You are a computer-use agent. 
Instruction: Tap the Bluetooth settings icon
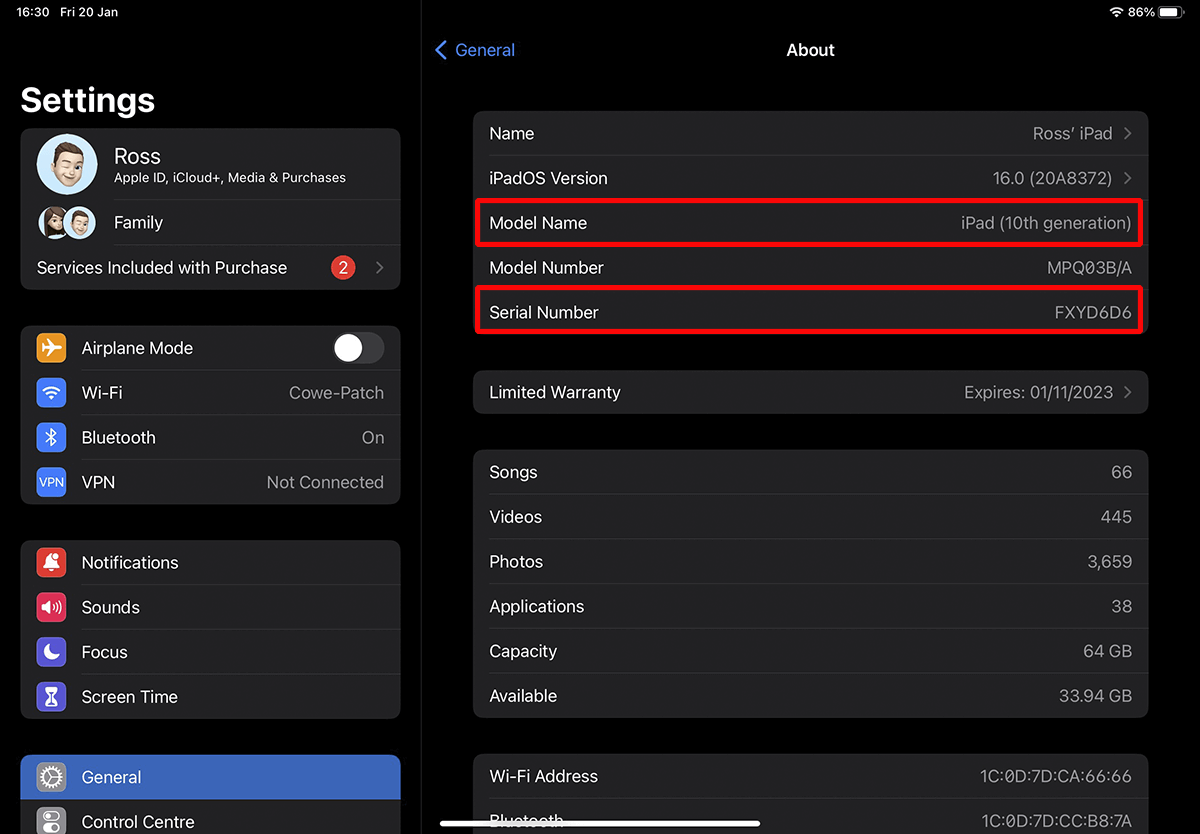(51, 438)
